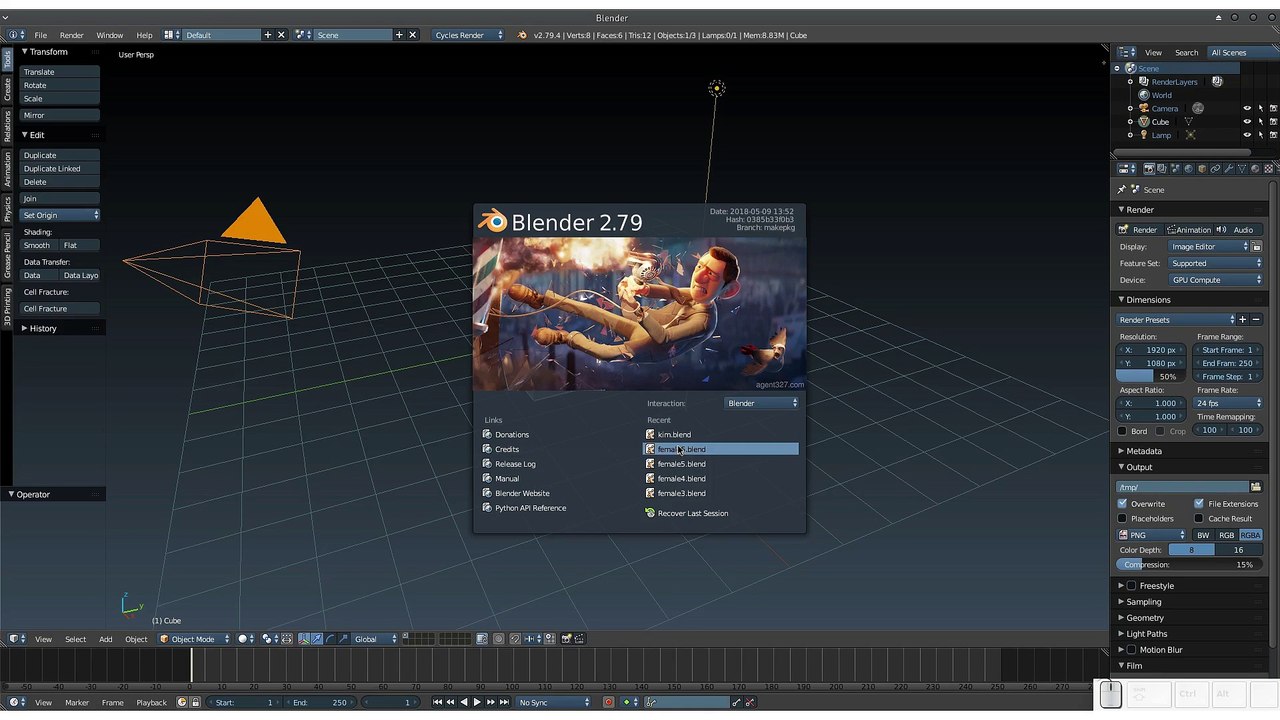The width and height of the screenshot is (1280, 720).
Task: Open the Render properties tab icon
Action: pyautogui.click(x=1149, y=168)
